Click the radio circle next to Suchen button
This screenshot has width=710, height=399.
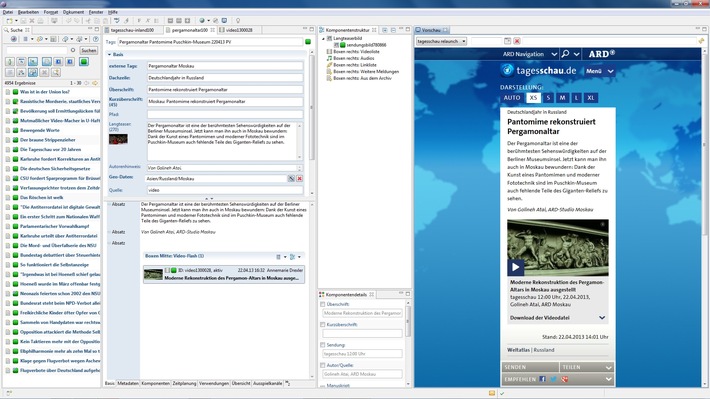[x=73, y=50]
